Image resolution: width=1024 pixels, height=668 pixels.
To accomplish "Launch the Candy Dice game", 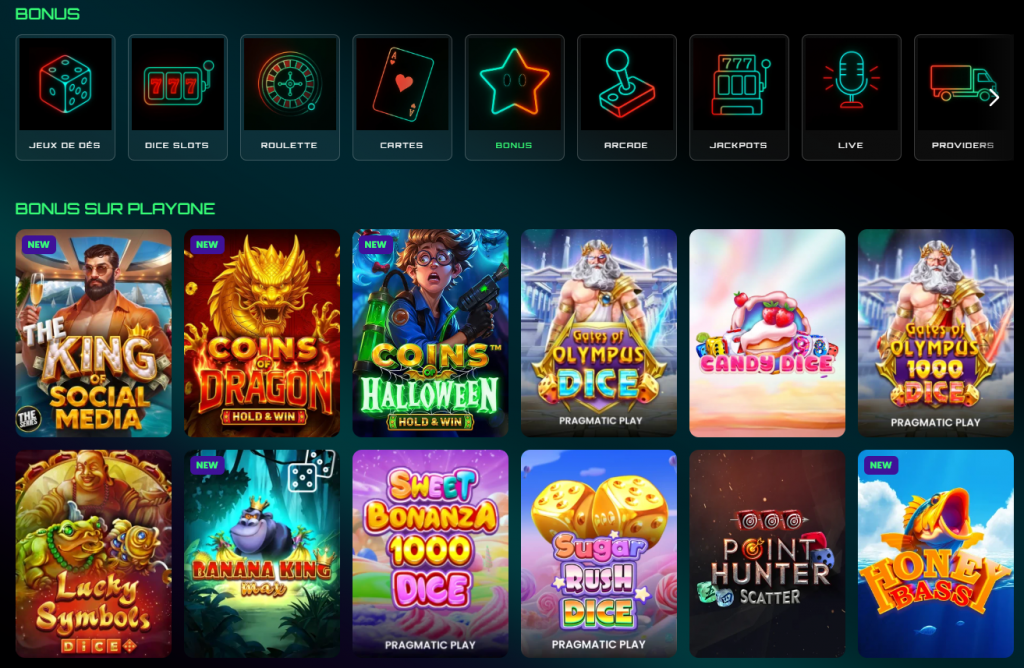I will pyautogui.click(x=767, y=332).
